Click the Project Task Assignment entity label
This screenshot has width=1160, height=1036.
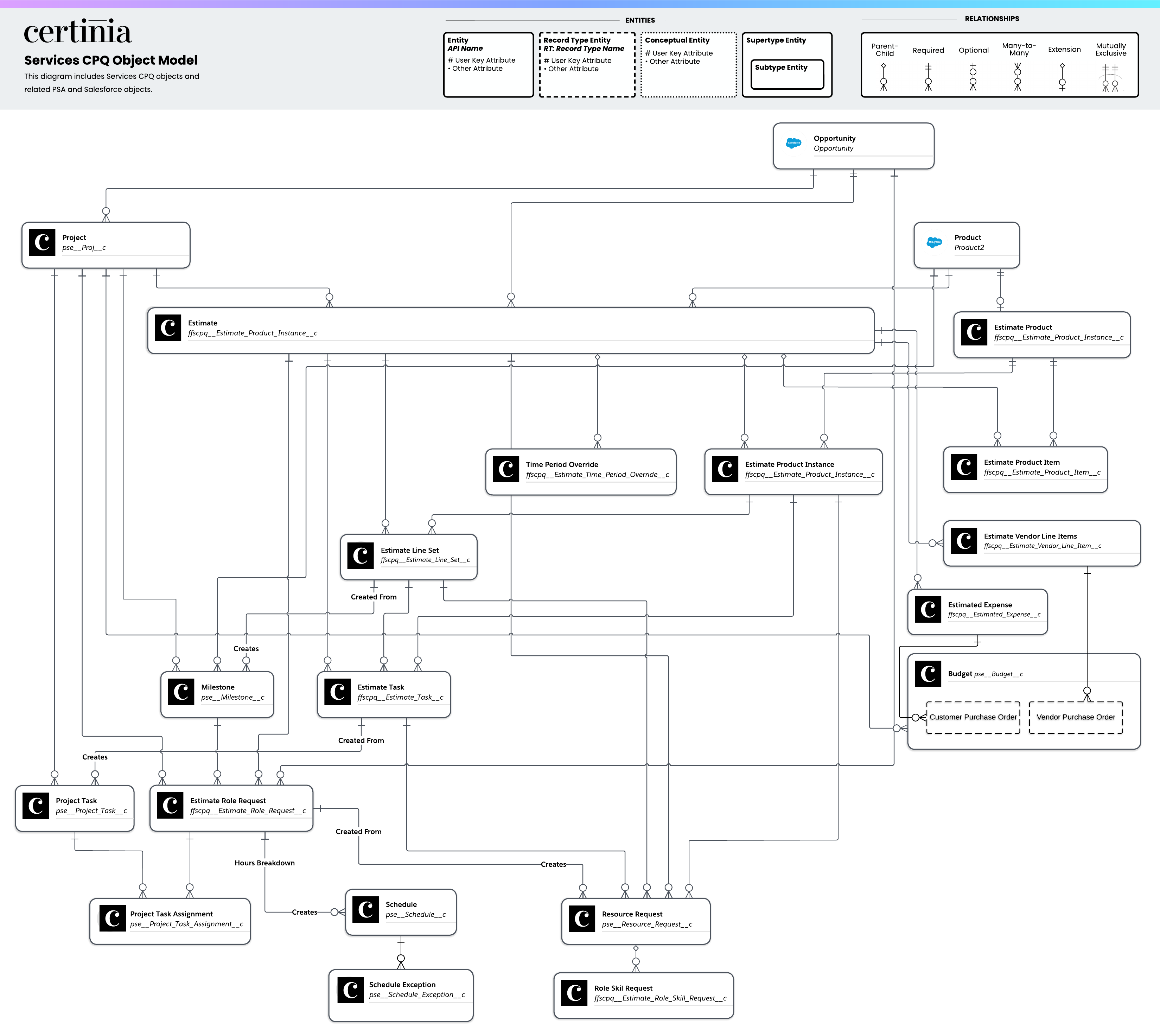[171, 914]
